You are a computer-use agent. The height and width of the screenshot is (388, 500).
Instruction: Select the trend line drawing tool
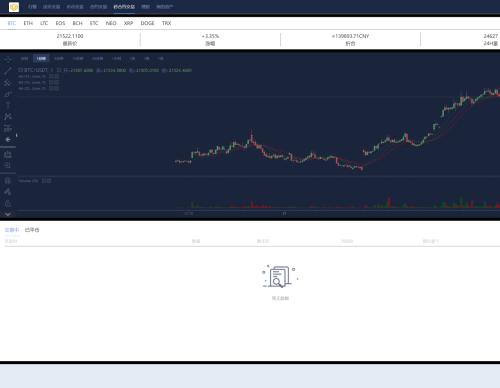coord(8,71)
